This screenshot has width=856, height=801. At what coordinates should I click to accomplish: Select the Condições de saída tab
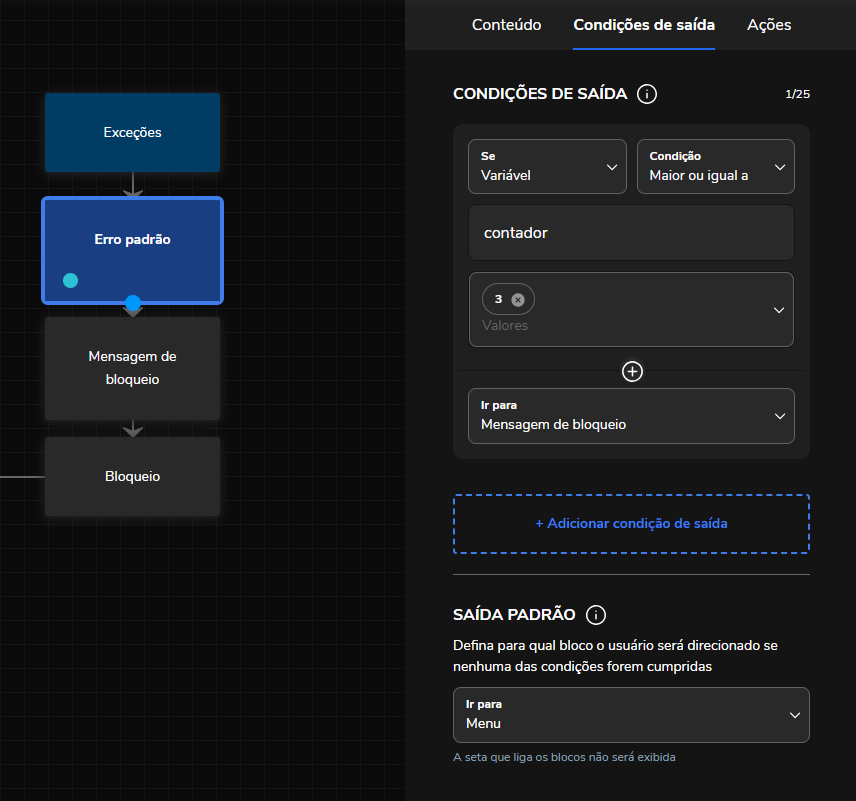point(644,25)
